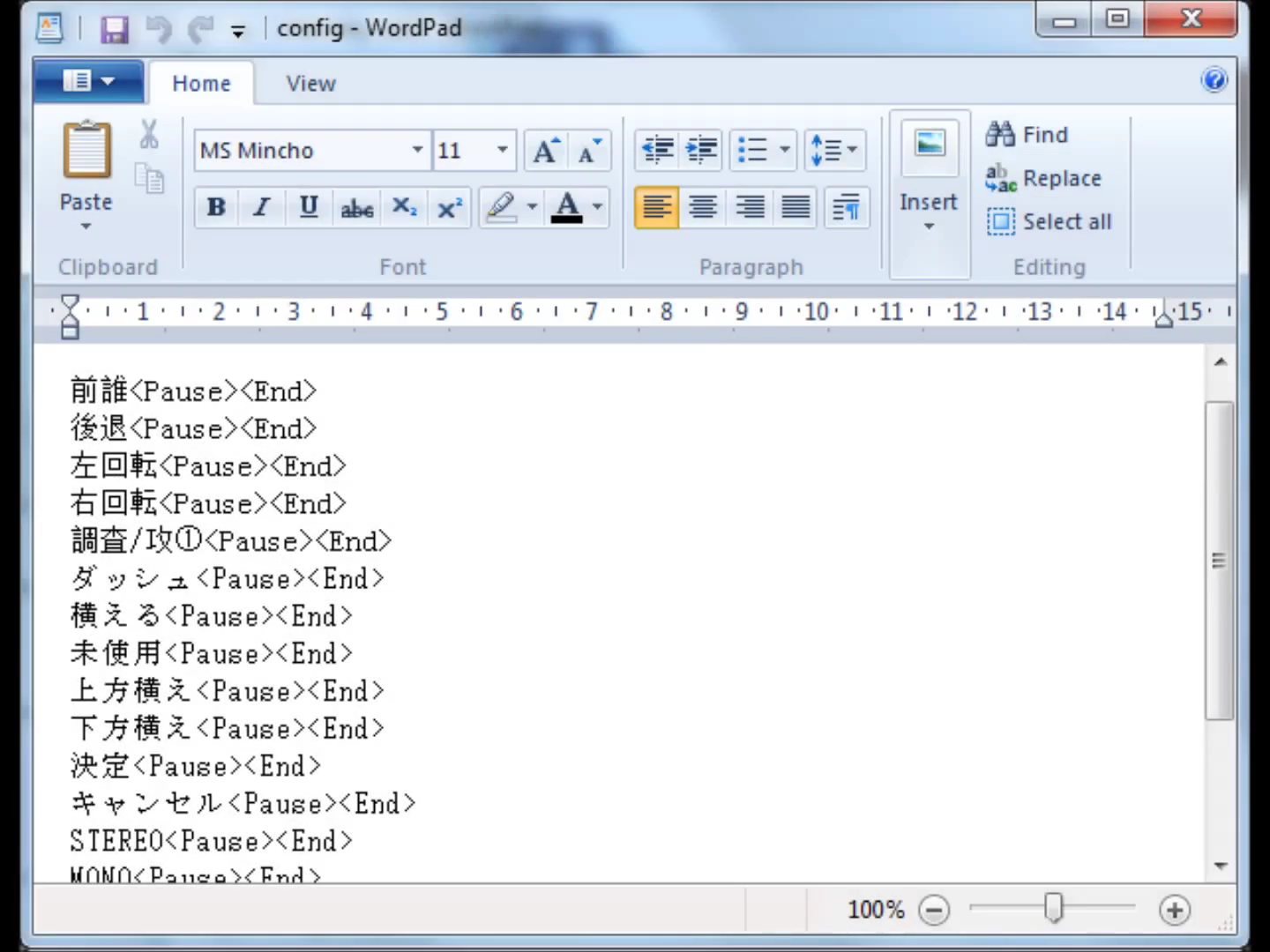The width and height of the screenshot is (1270, 952).
Task: Open WordPad help icon
Action: 1214,81
